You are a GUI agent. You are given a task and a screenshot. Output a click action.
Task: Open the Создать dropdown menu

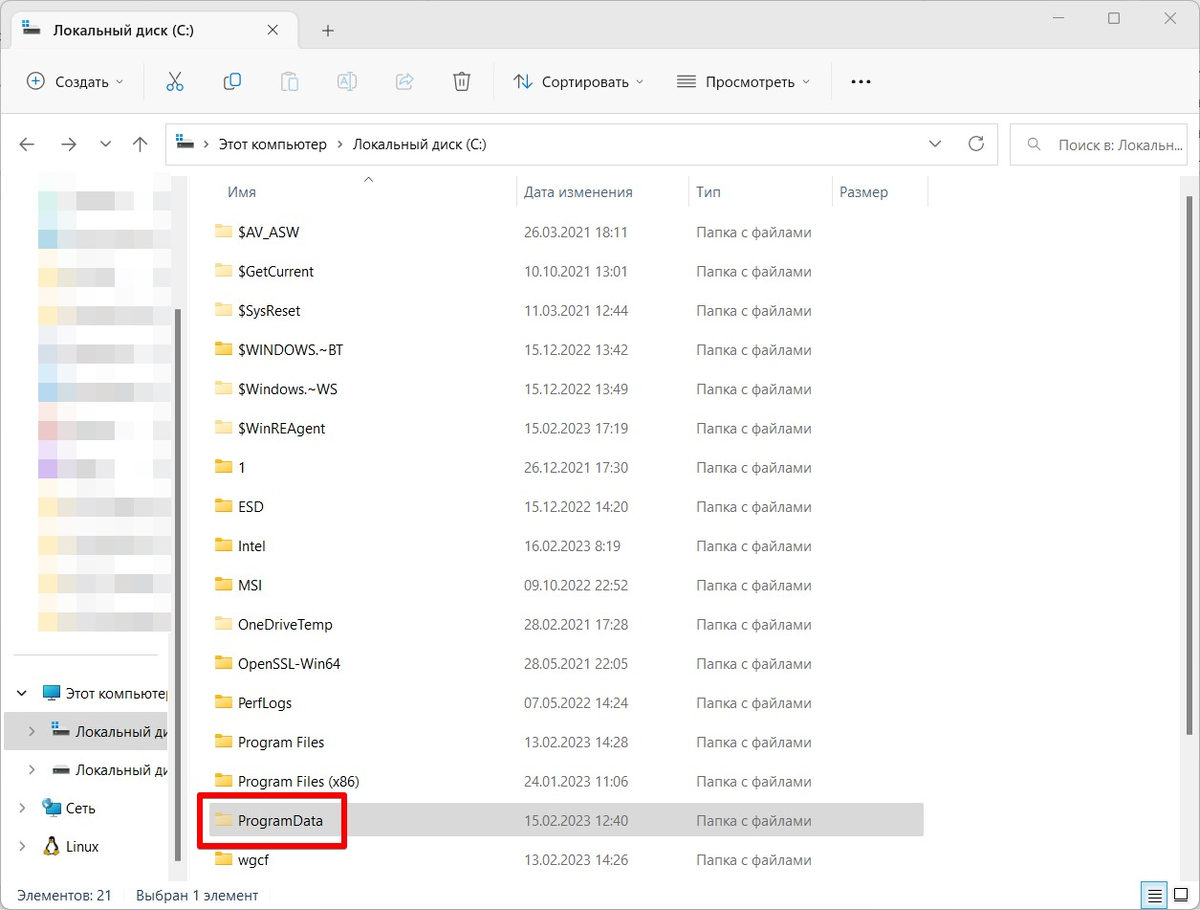75,82
